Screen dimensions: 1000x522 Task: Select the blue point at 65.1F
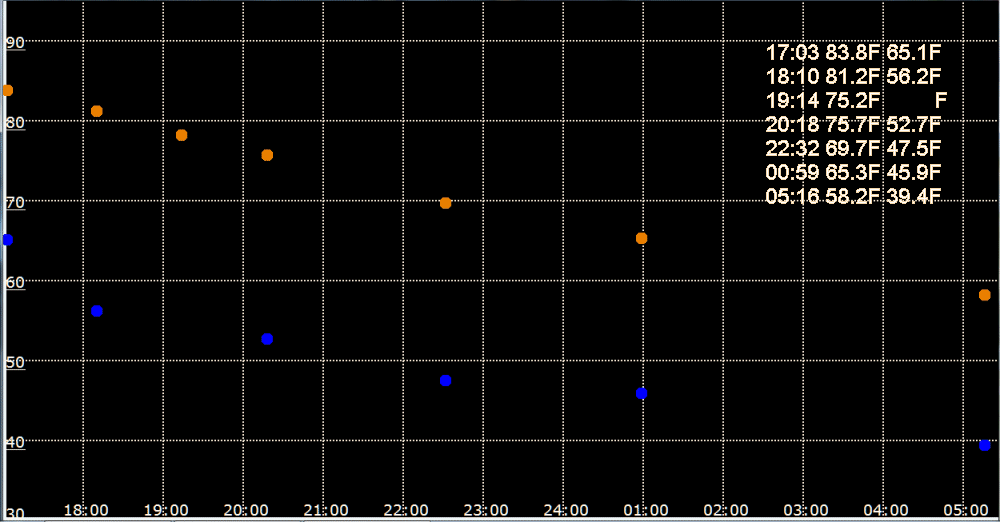coord(7,240)
